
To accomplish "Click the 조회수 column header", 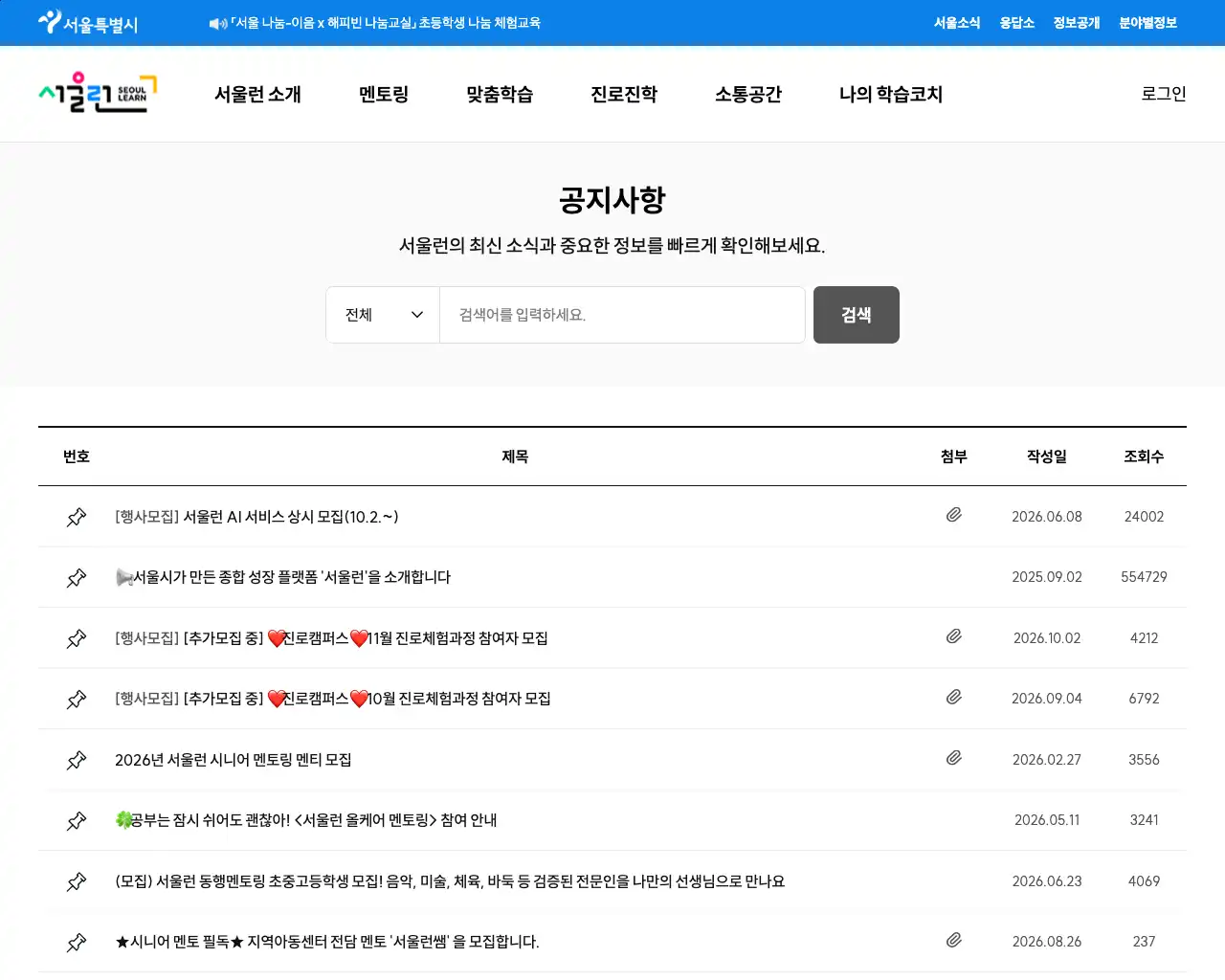I will (1144, 457).
